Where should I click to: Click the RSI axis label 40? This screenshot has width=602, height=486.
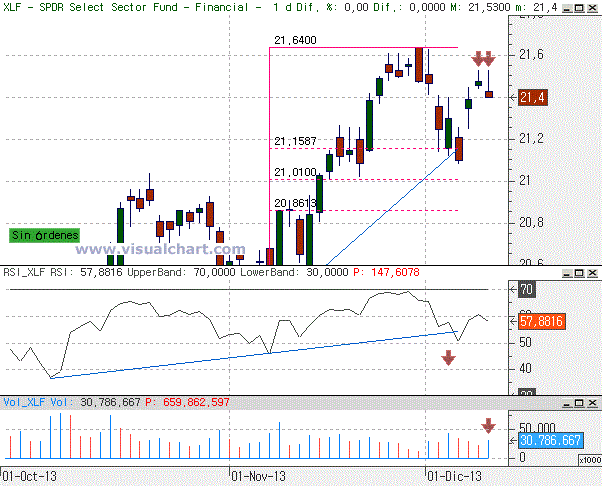[526, 369]
